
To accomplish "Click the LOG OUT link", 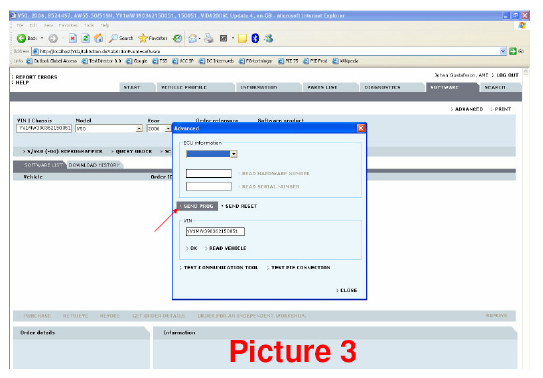I will tap(507, 75).
